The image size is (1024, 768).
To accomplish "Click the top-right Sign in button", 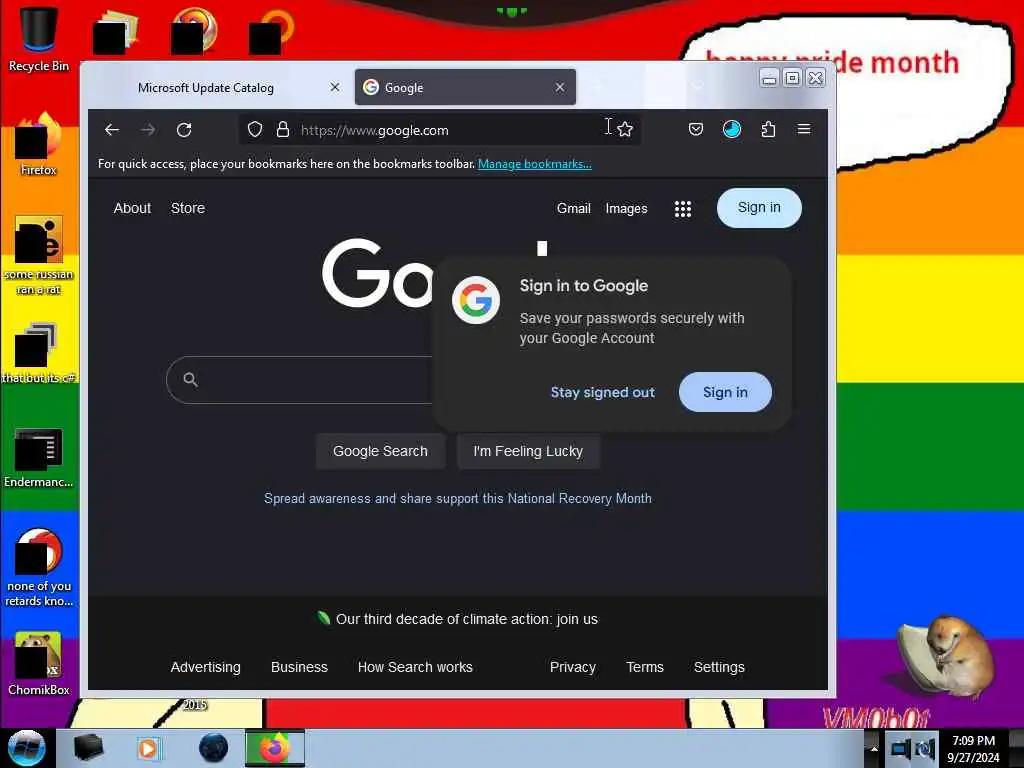I will (x=759, y=208).
